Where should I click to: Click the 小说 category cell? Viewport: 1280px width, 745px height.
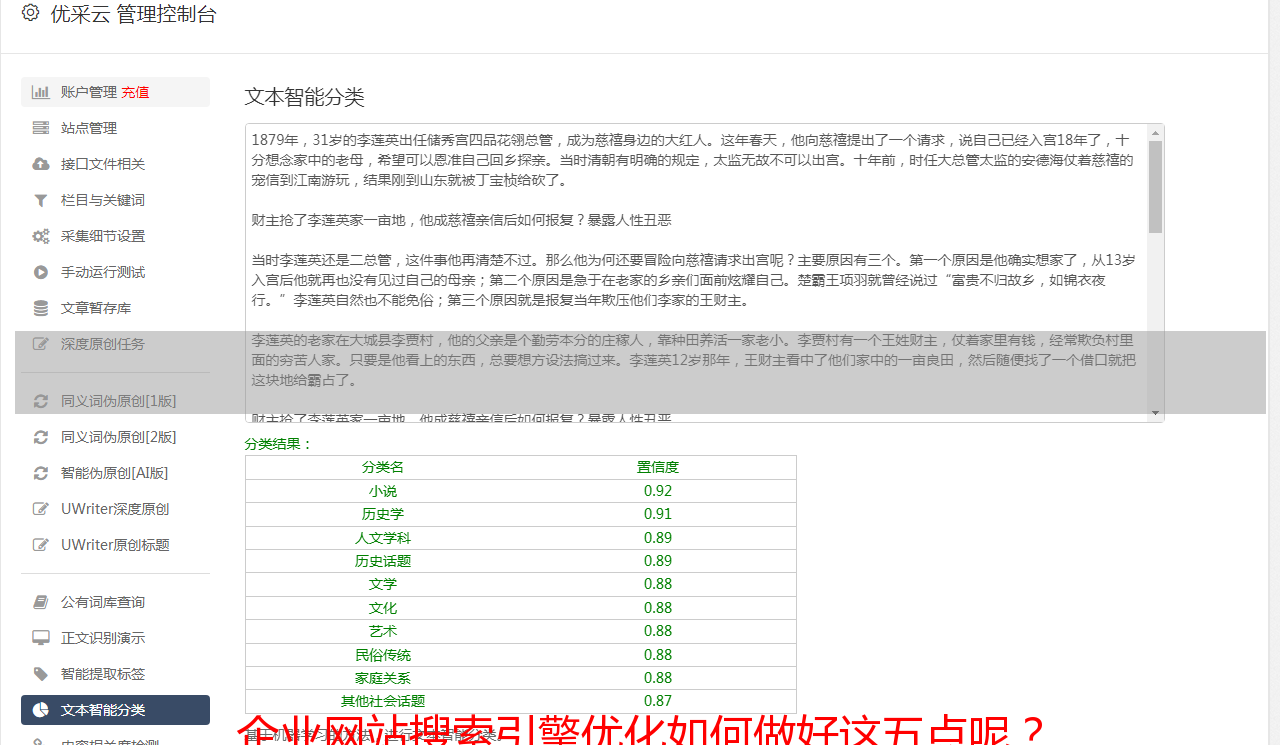point(383,491)
